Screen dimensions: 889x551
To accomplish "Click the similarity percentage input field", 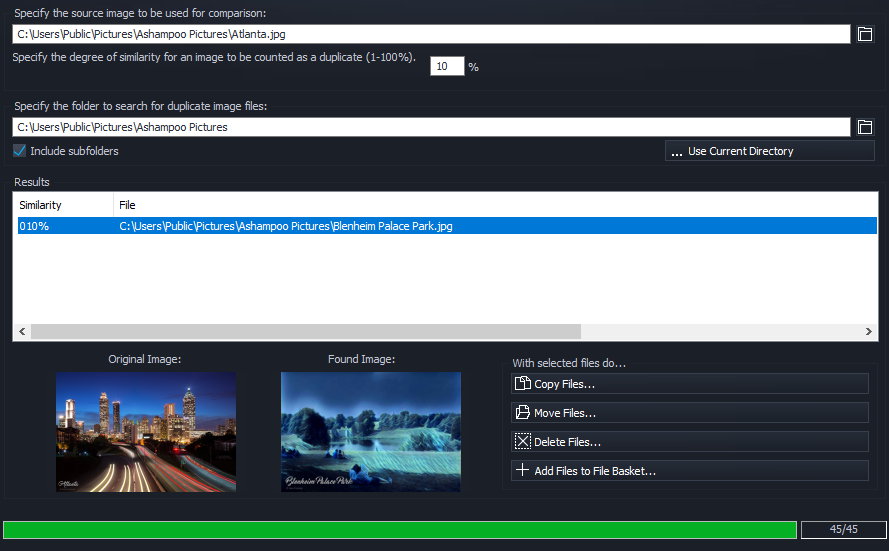I will click(447, 67).
